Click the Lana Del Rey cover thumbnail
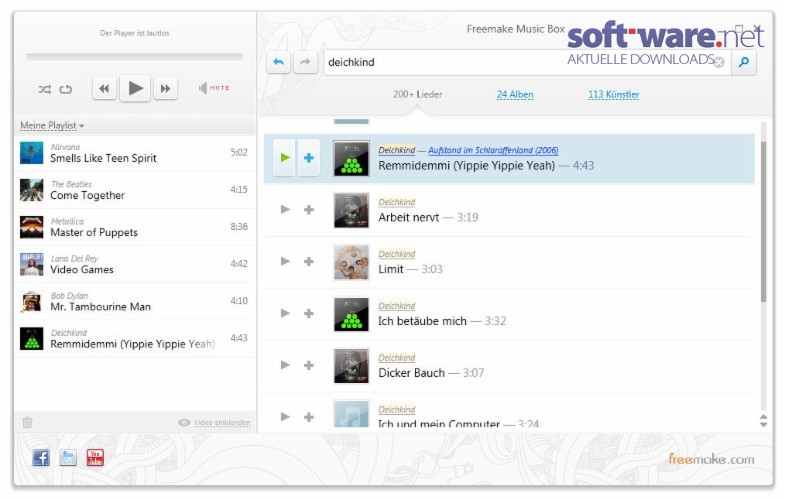 [32, 264]
